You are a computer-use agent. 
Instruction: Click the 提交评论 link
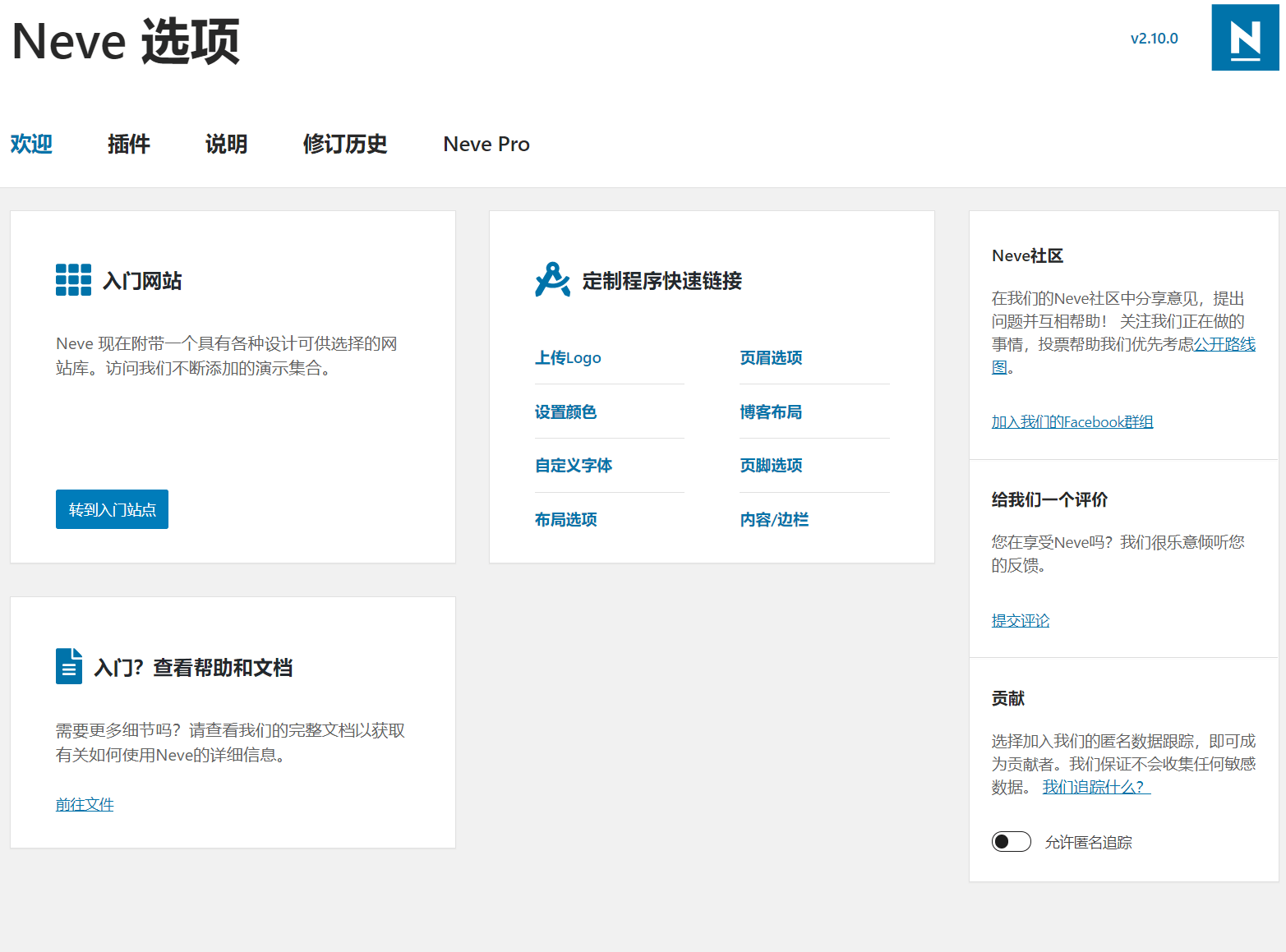pyautogui.click(x=1021, y=620)
